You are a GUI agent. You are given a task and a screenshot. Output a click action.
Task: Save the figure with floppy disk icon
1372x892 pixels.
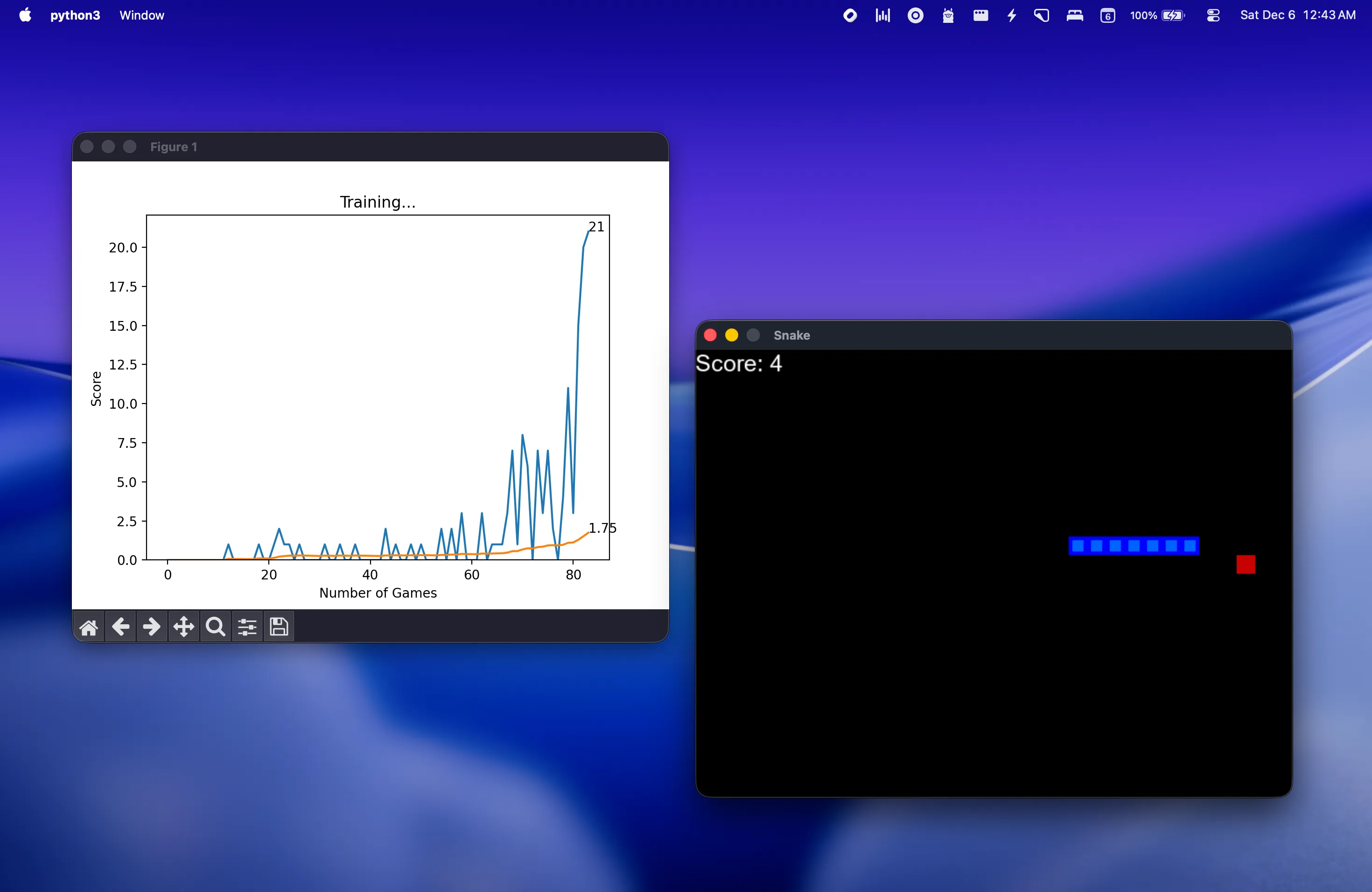click(x=279, y=627)
